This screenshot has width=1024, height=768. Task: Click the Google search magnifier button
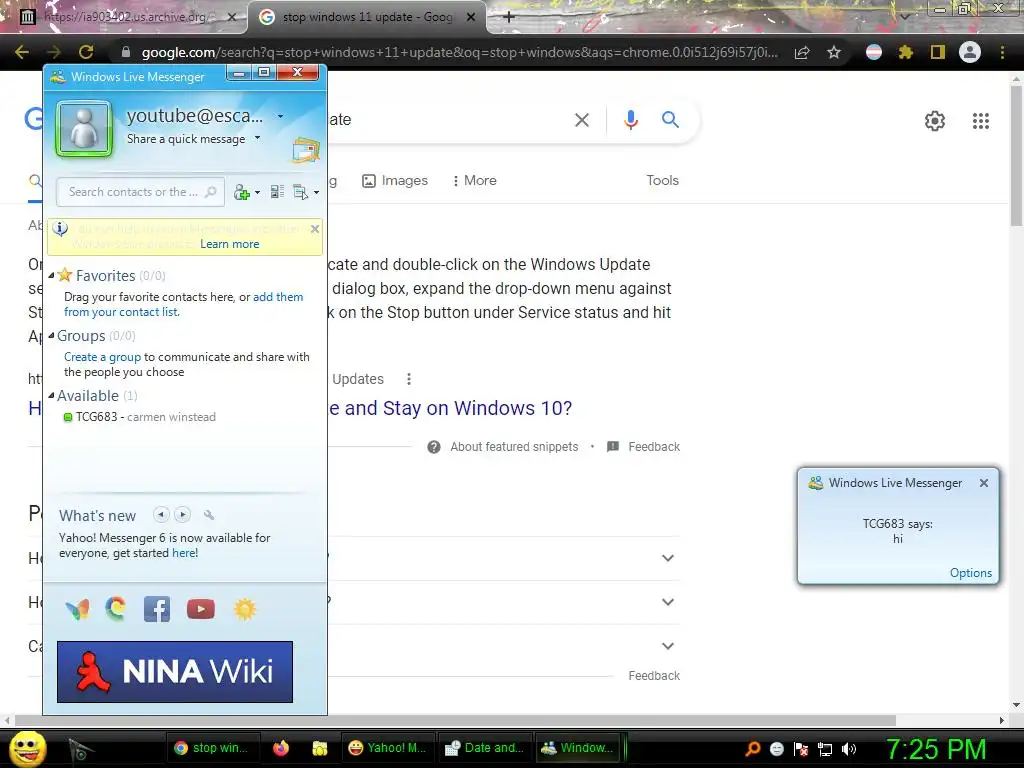pyautogui.click(x=670, y=120)
